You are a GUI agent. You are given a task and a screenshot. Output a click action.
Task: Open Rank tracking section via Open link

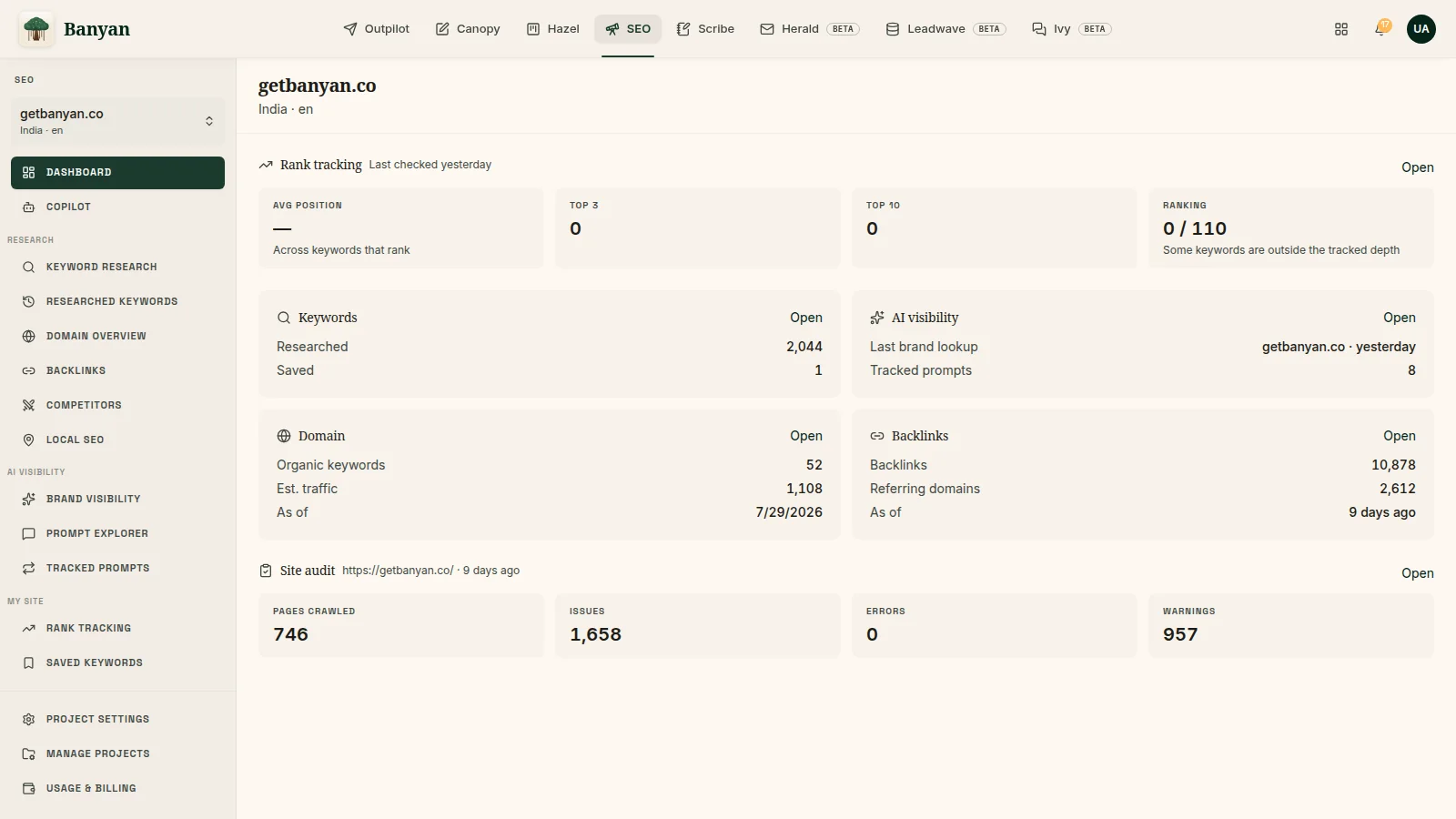coord(1417,167)
